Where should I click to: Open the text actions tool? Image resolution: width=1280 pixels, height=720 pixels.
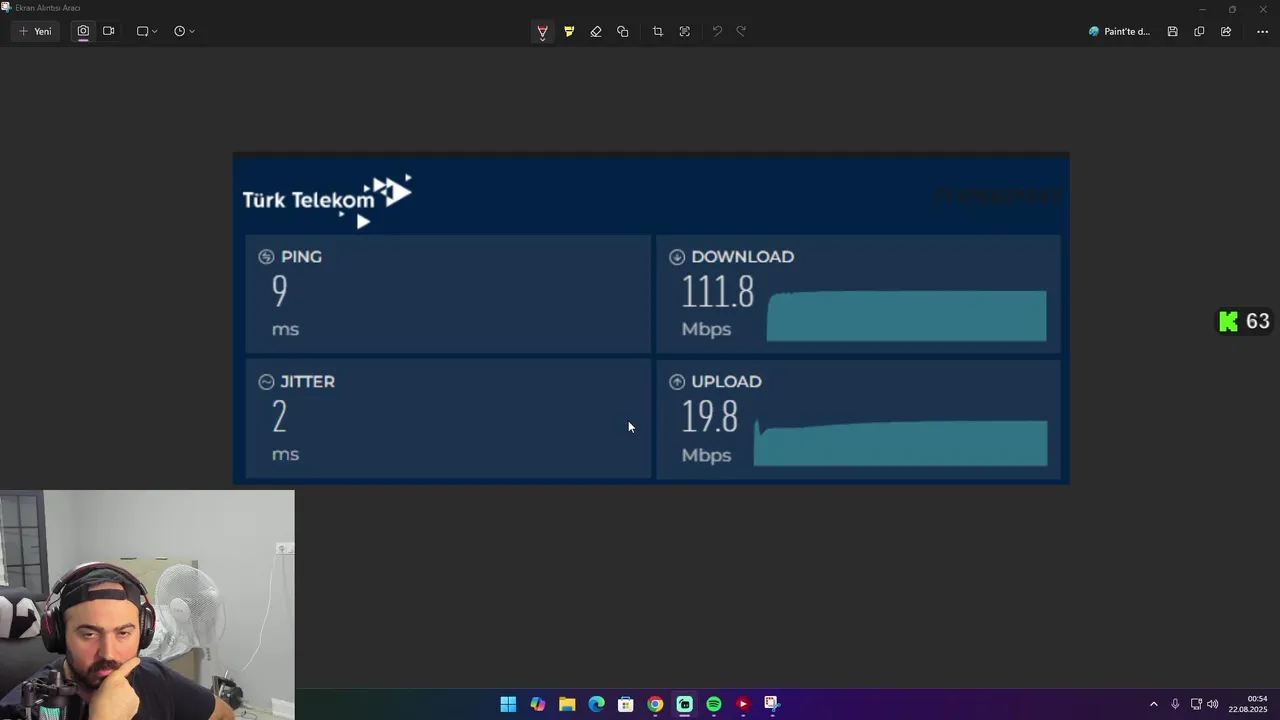685,31
